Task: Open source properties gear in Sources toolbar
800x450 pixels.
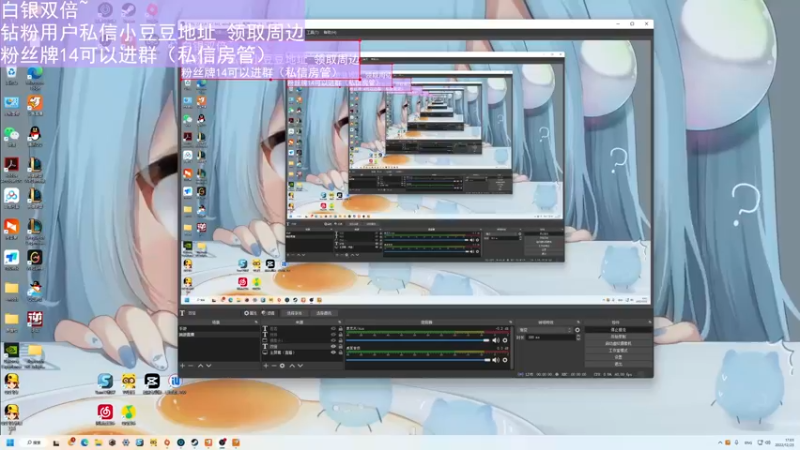Action: pyautogui.click(x=282, y=365)
